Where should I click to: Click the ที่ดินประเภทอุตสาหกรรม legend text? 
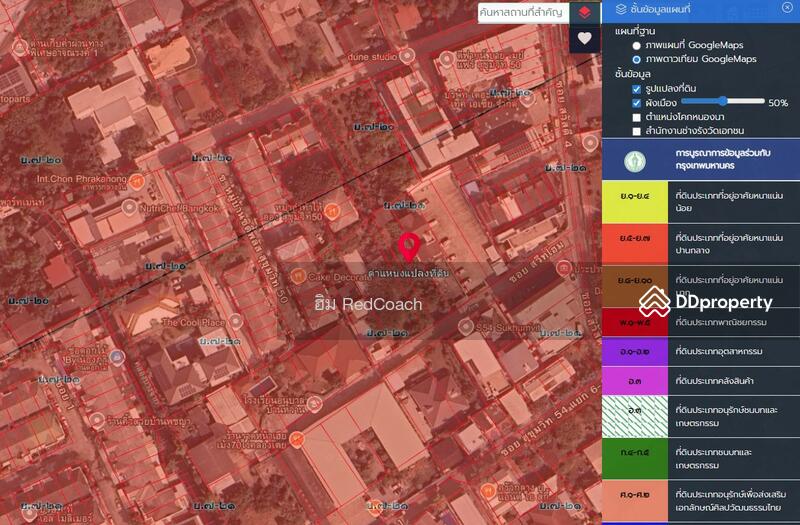click(719, 352)
